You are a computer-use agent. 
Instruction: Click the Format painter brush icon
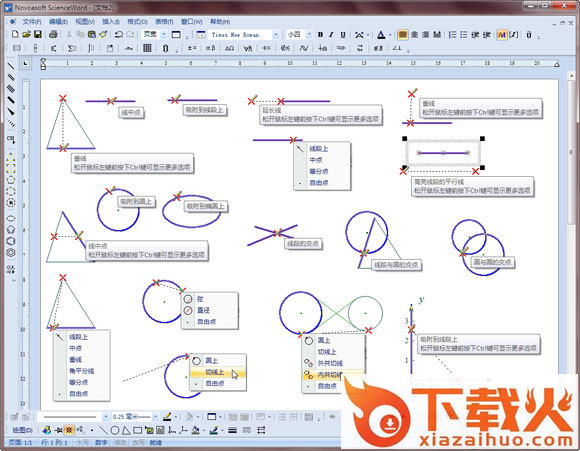click(103, 34)
